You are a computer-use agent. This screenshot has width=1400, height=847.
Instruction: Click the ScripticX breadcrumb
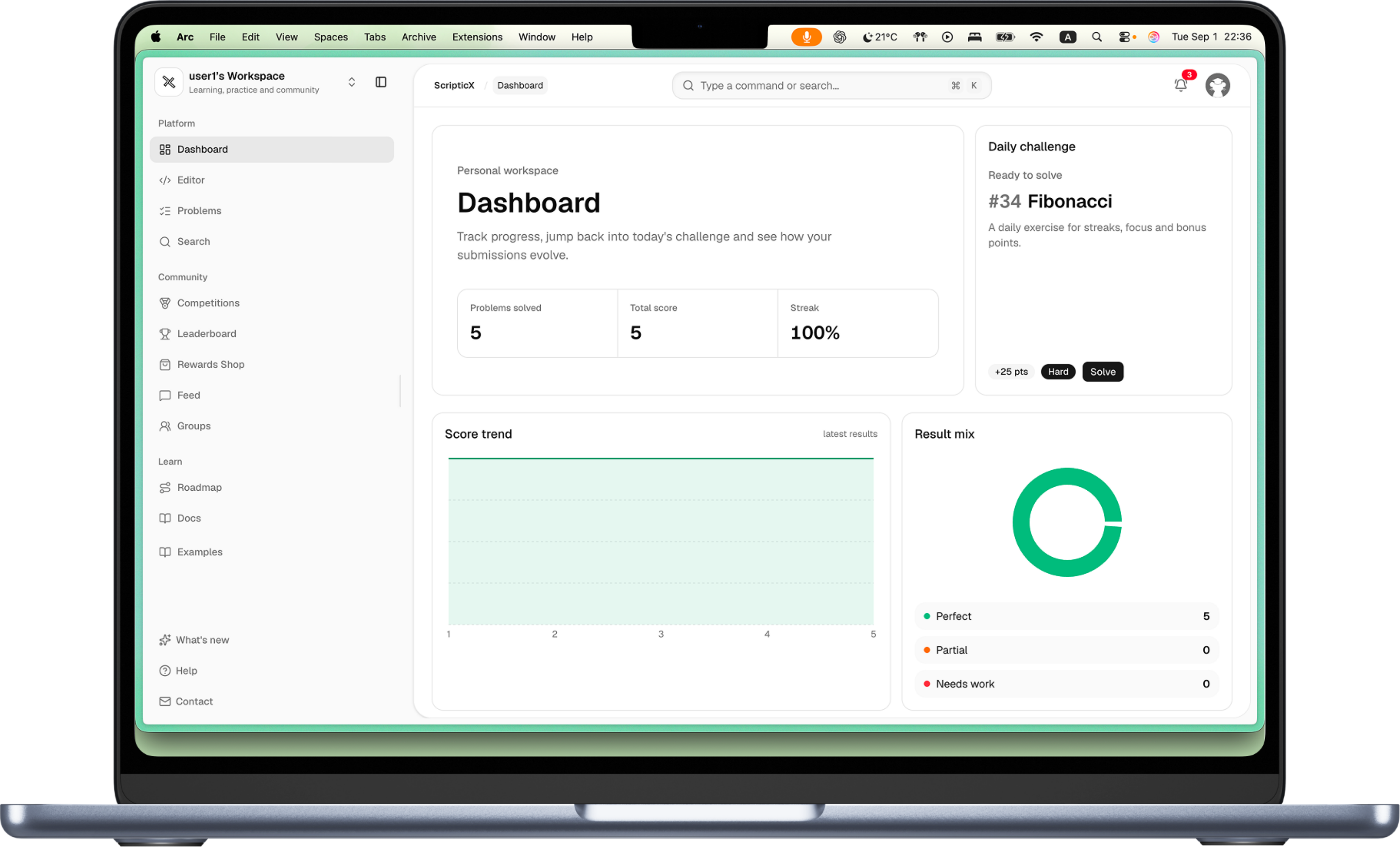point(454,85)
